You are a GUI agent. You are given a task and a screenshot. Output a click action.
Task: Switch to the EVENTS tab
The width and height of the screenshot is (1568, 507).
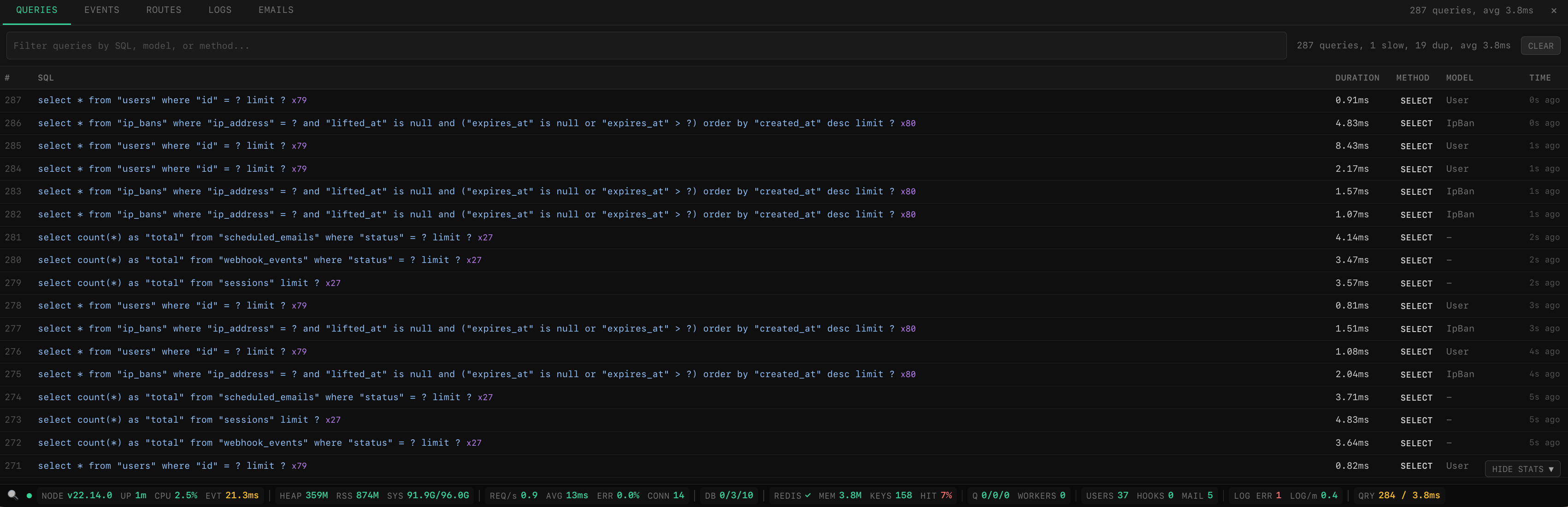point(101,10)
